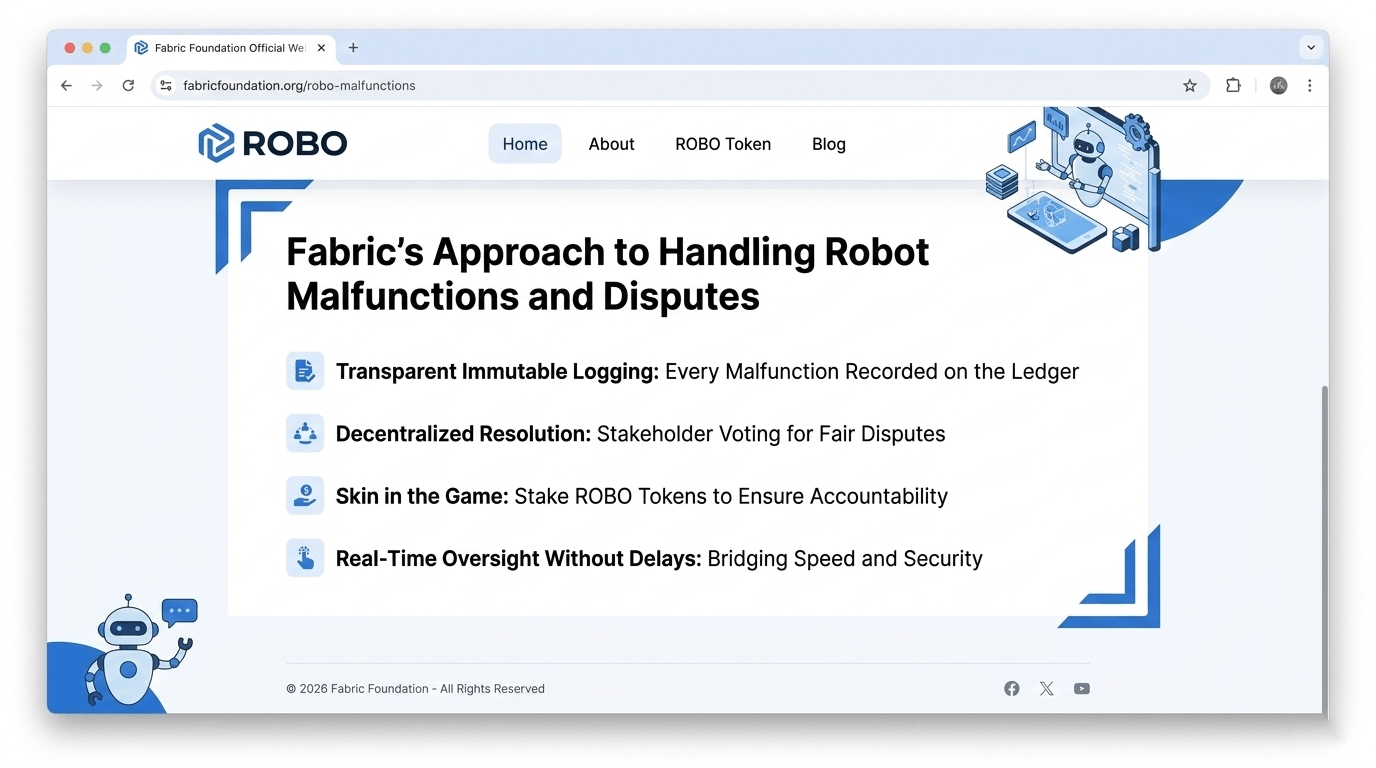Click the Decentralized Resolution text

pos(463,434)
